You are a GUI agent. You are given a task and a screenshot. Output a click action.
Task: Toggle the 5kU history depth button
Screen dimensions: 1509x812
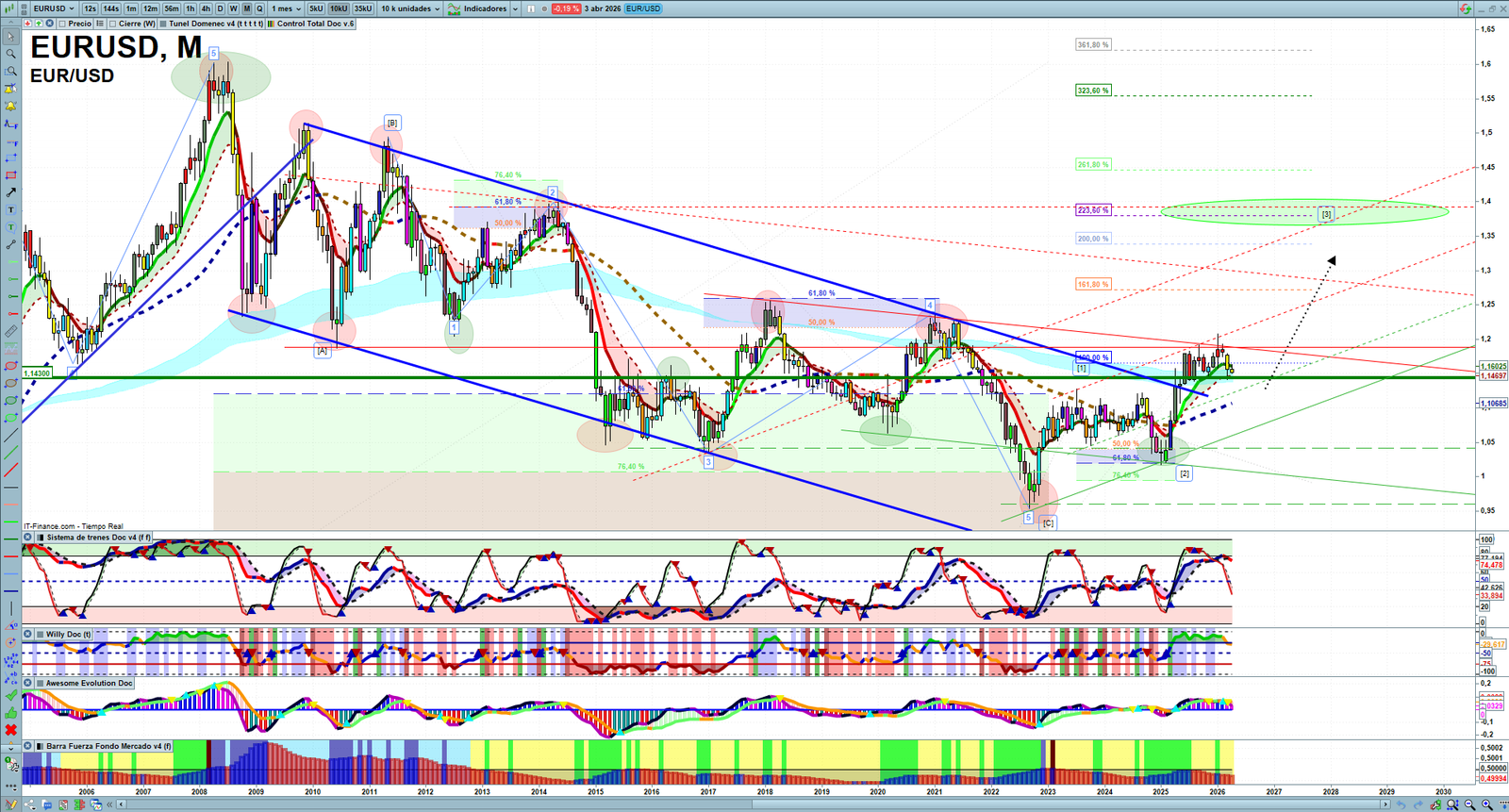tap(316, 8)
